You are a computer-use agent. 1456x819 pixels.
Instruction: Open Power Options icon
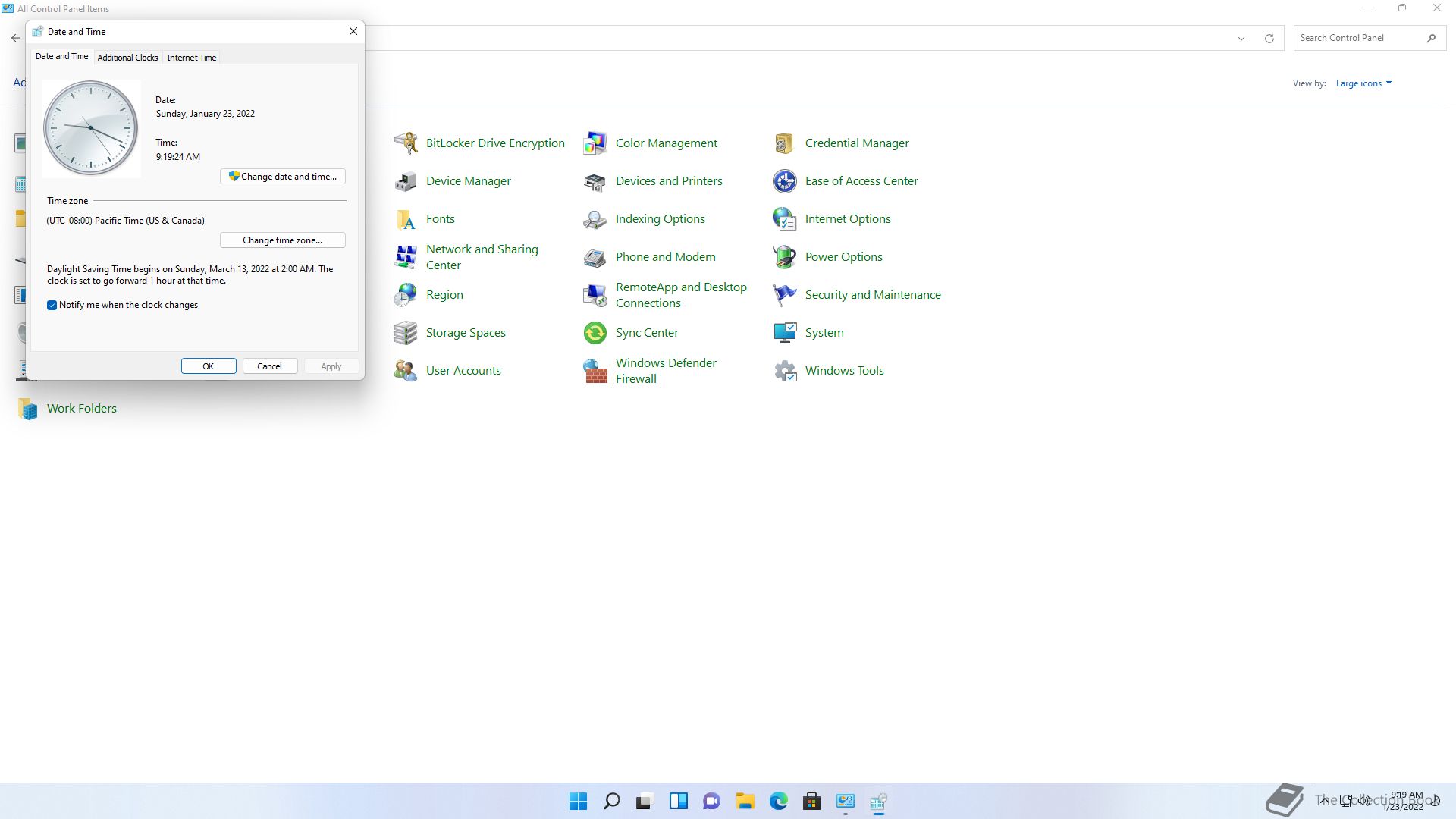785,256
